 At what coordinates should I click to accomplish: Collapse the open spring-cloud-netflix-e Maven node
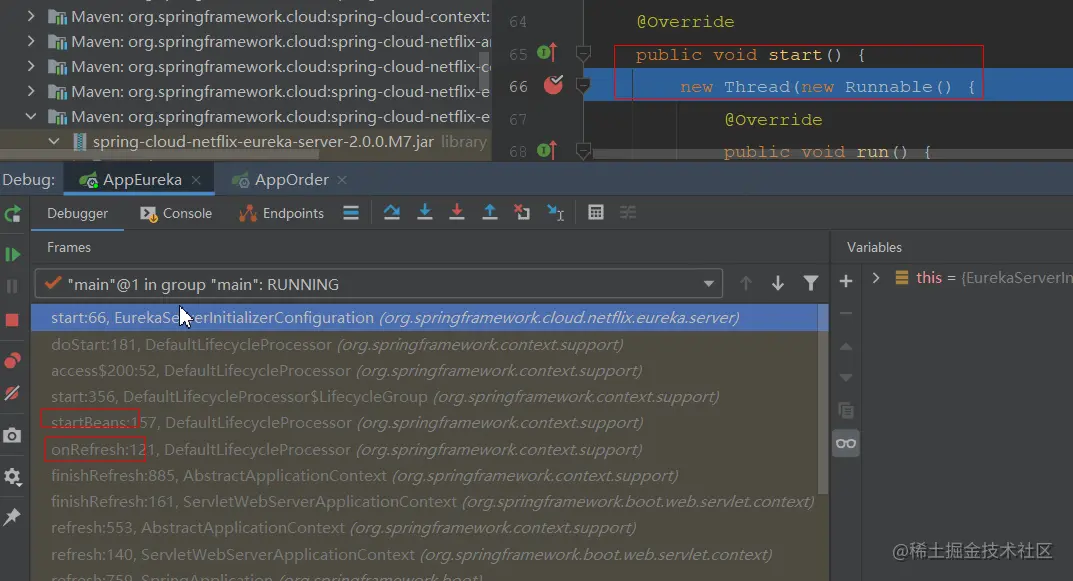(31, 116)
